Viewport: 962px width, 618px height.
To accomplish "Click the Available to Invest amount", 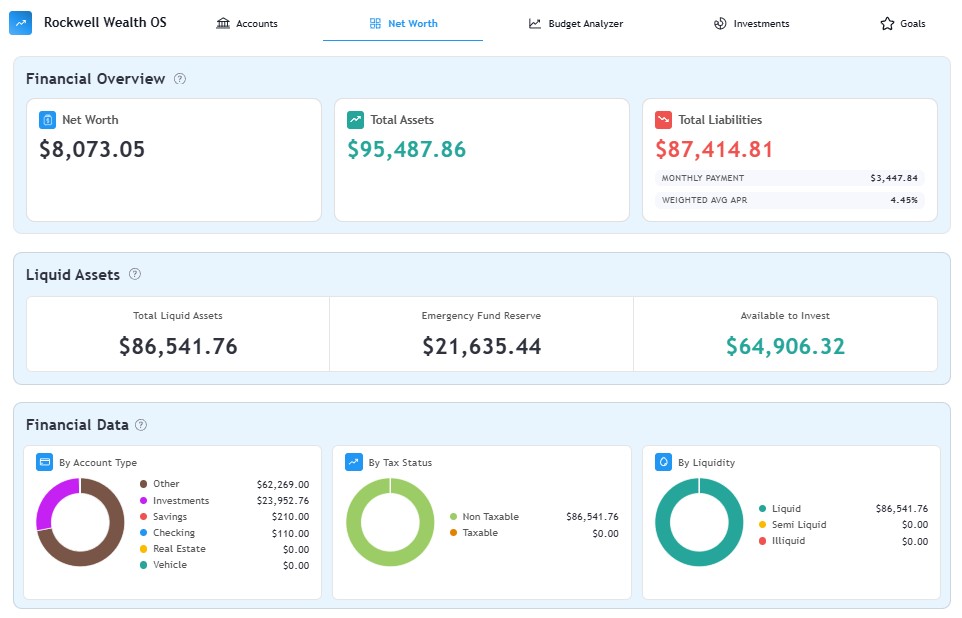I will 785,347.
